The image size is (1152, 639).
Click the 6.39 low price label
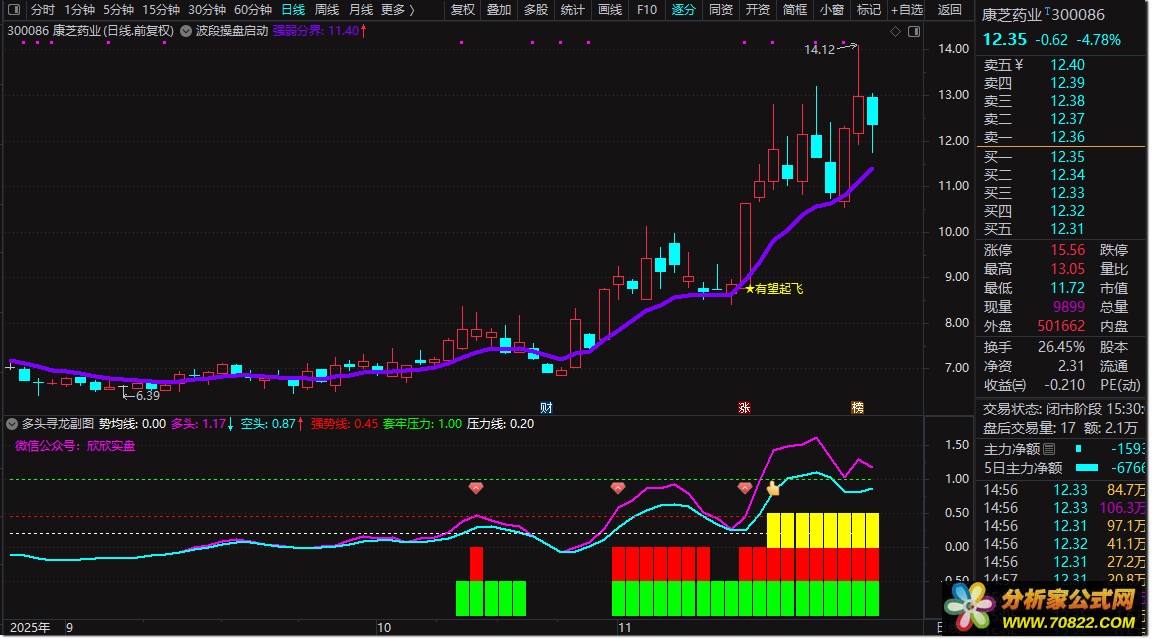point(147,396)
